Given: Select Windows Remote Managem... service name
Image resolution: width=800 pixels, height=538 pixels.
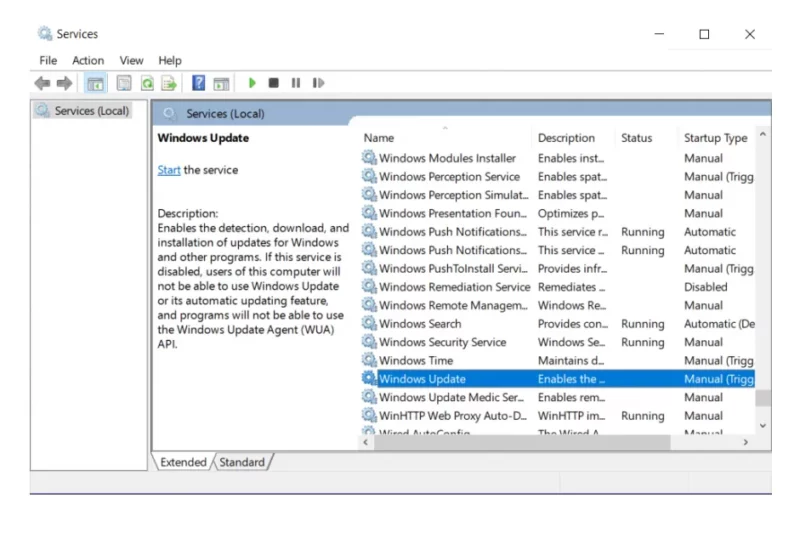Looking at the screenshot, I should click(x=453, y=305).
